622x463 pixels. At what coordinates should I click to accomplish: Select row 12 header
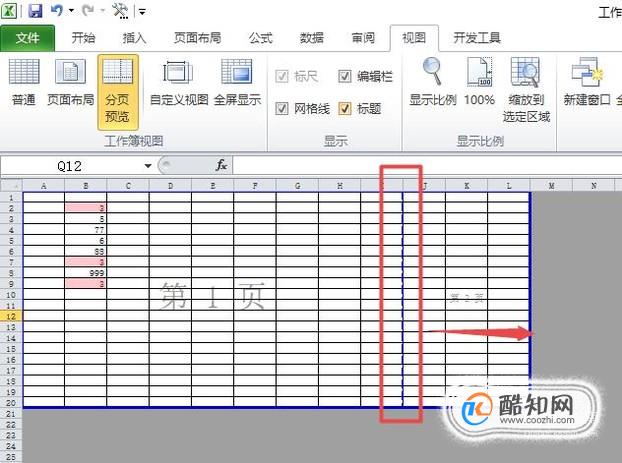[11, 316]
